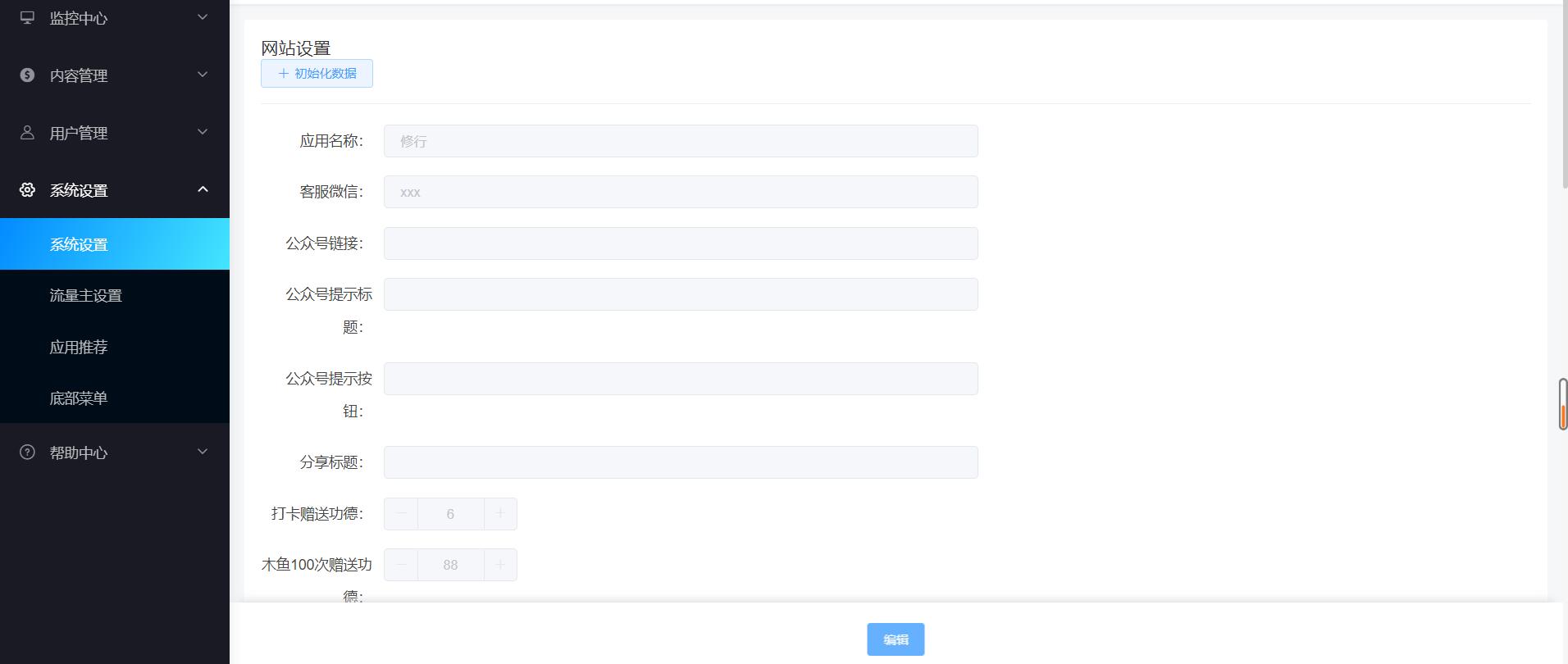Click the user icon beside 用户管理
The width and height of the screenshot is (1568, 664).
[27, 132]
